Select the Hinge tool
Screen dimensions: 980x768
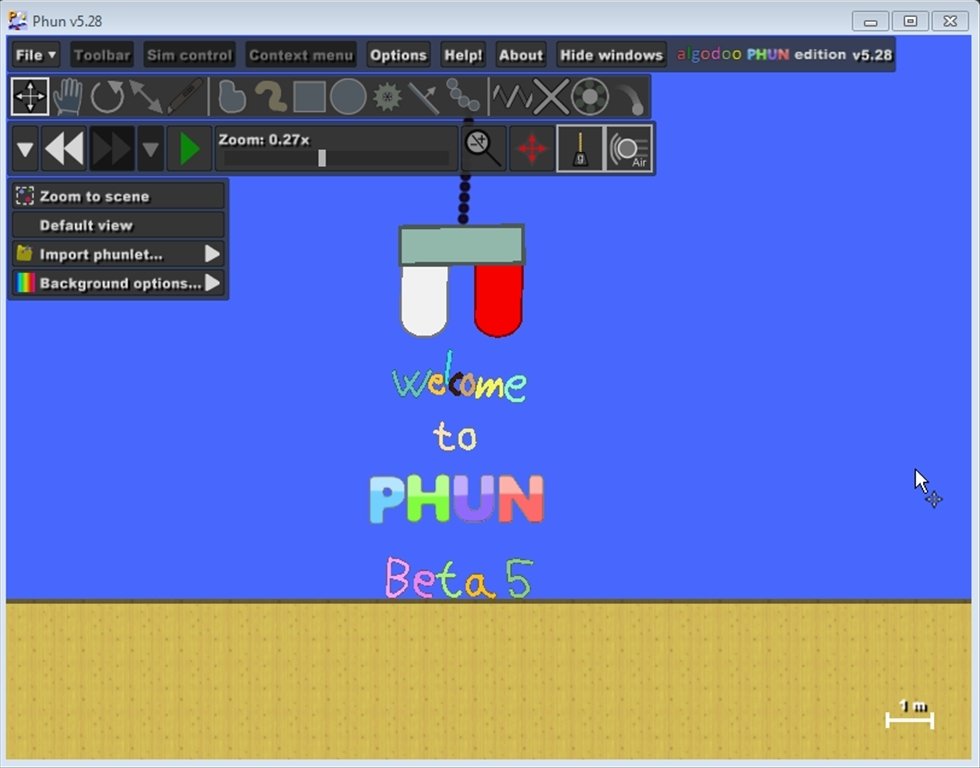[x=589, y=96]
